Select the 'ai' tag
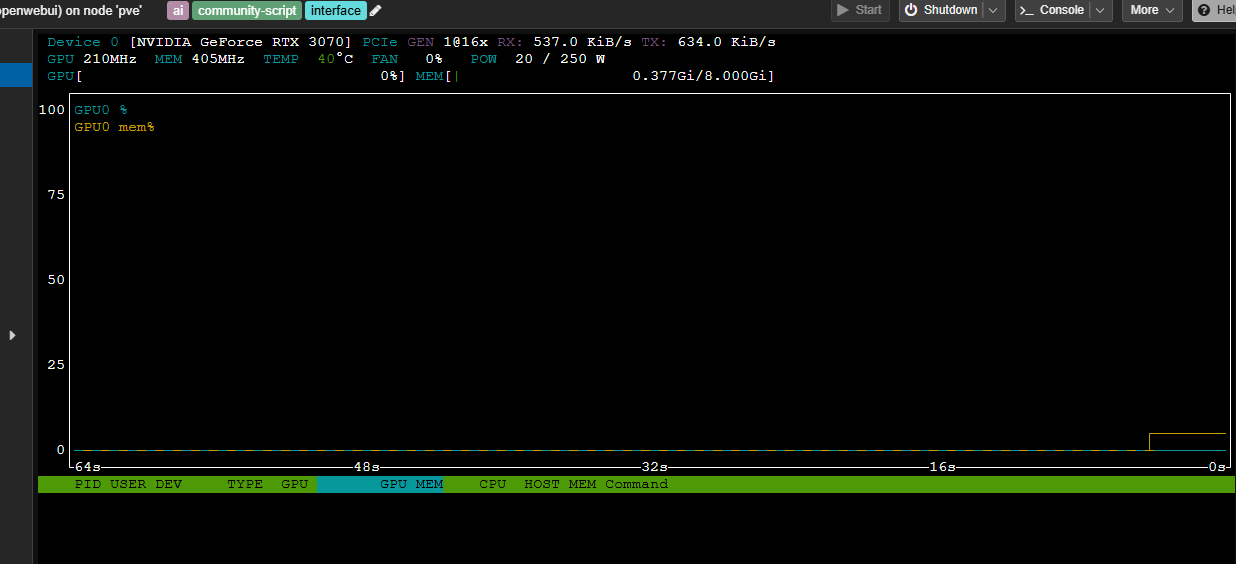The image size is (1236, 564). point(178,11)
